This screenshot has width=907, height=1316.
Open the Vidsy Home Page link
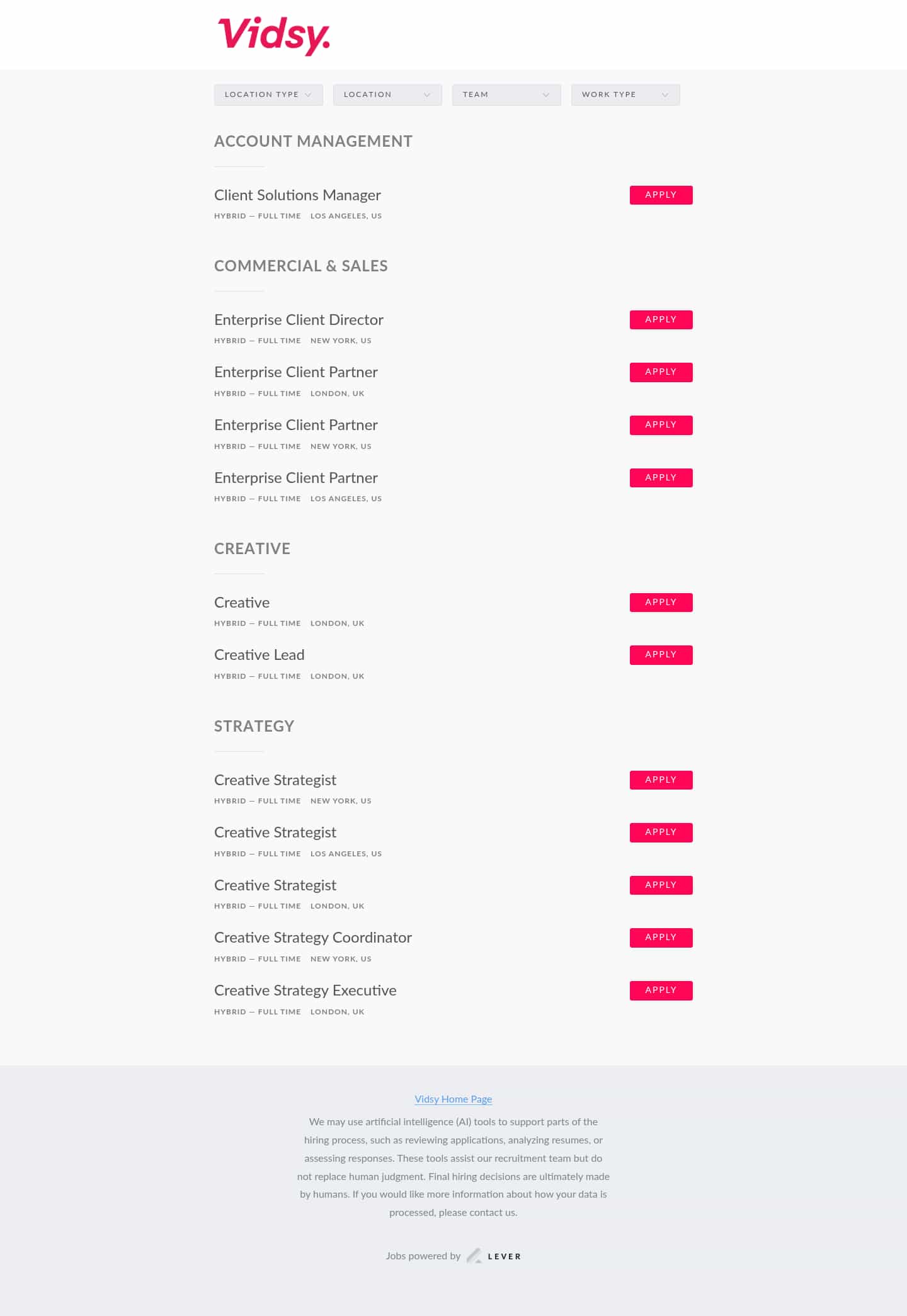453,1099
